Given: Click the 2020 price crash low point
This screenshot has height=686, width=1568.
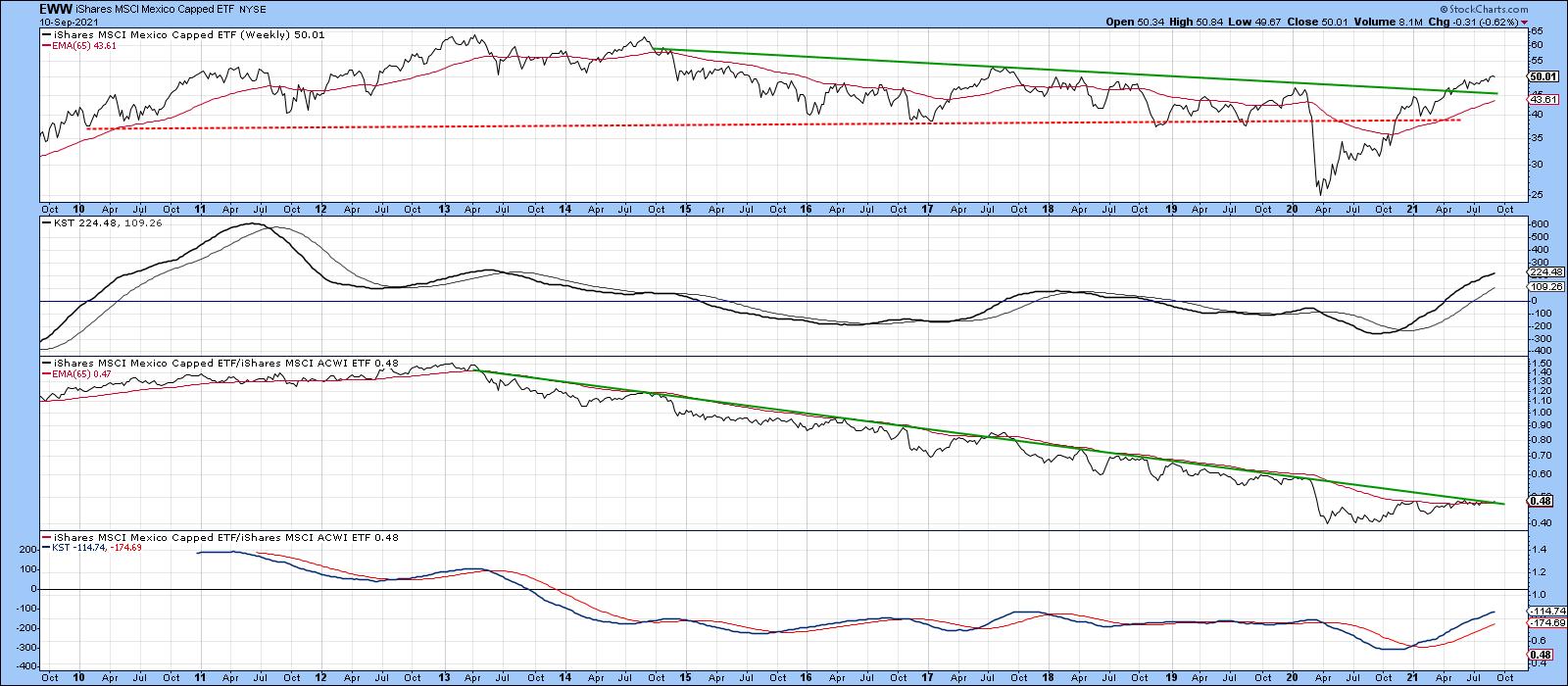Looking at the screenshot, I should (x=1320, y=195).
